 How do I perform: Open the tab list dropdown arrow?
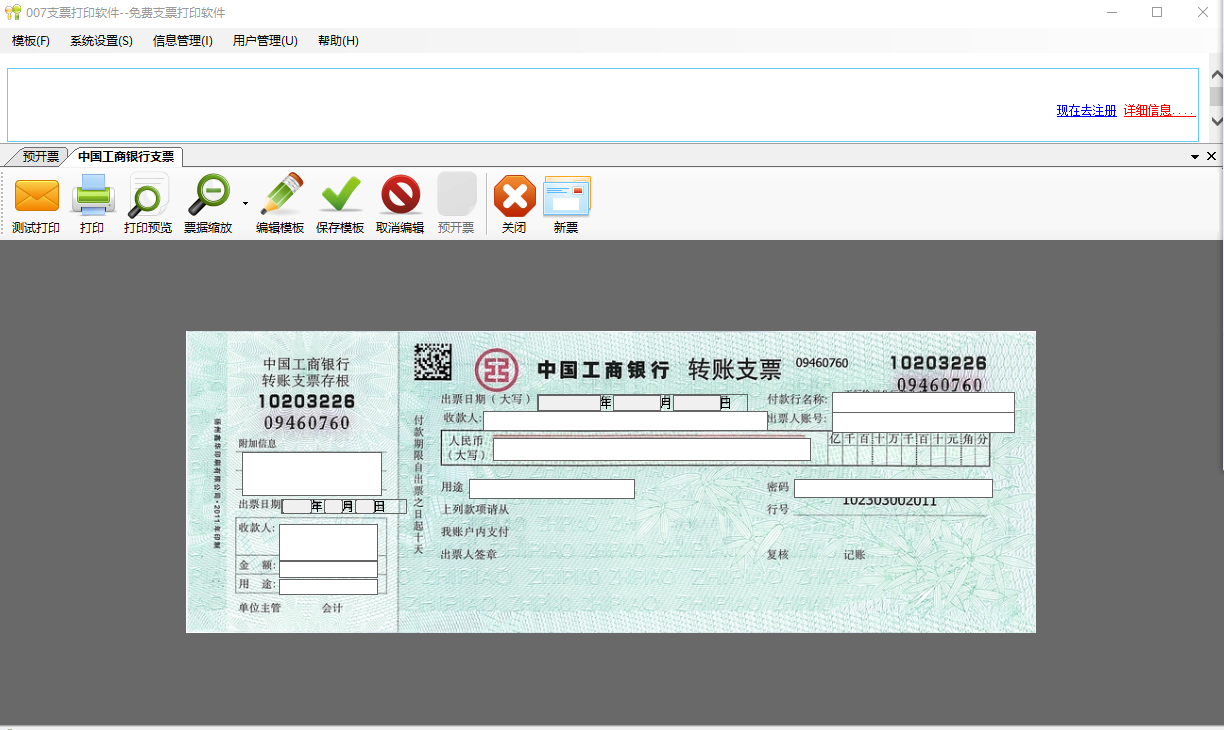[1195, 157]
